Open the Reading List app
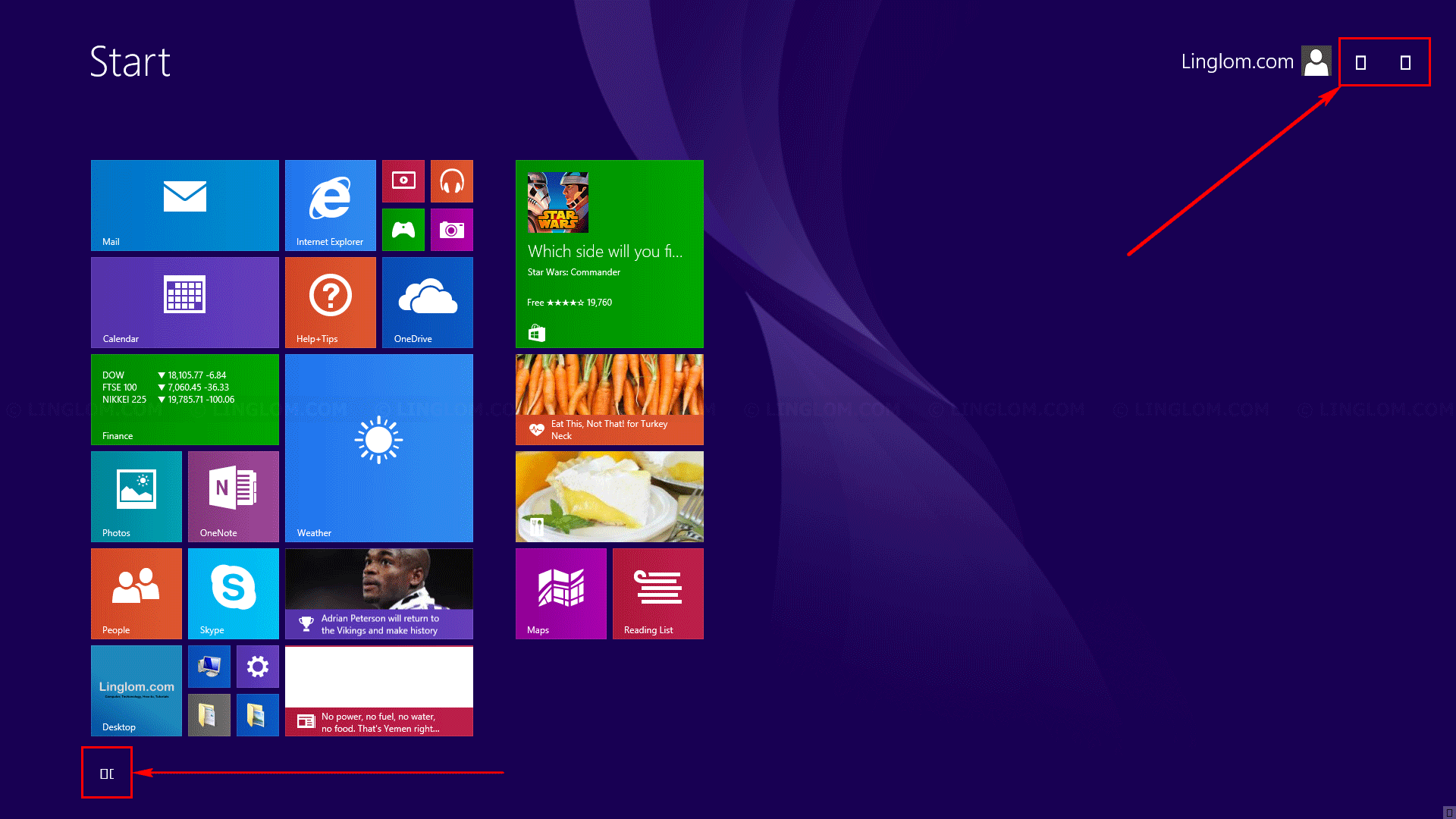The width and height of the screenshot is (1456, 819). tap(657, 593)
